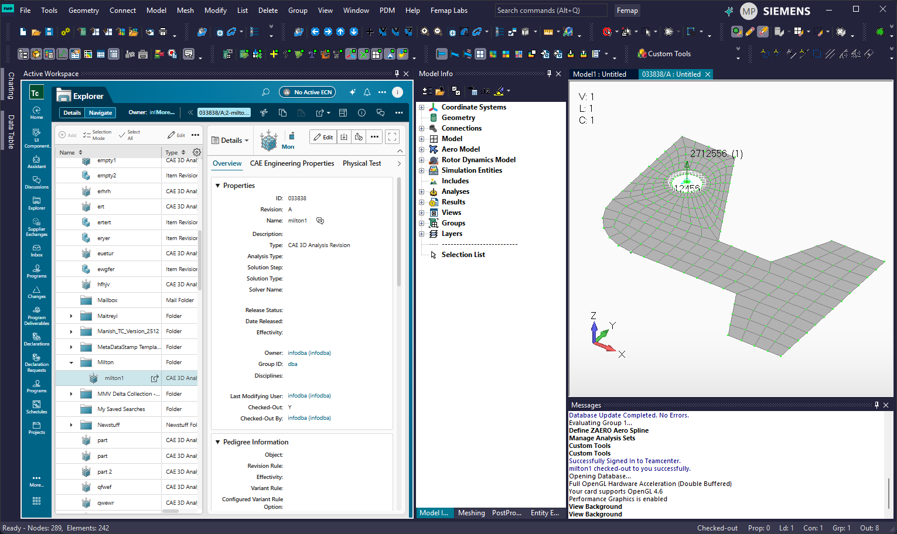The height and width of the screenshot is (534, 897).
Task: Expand the Coordinate Systems tree node
Action: pos(422,107)
